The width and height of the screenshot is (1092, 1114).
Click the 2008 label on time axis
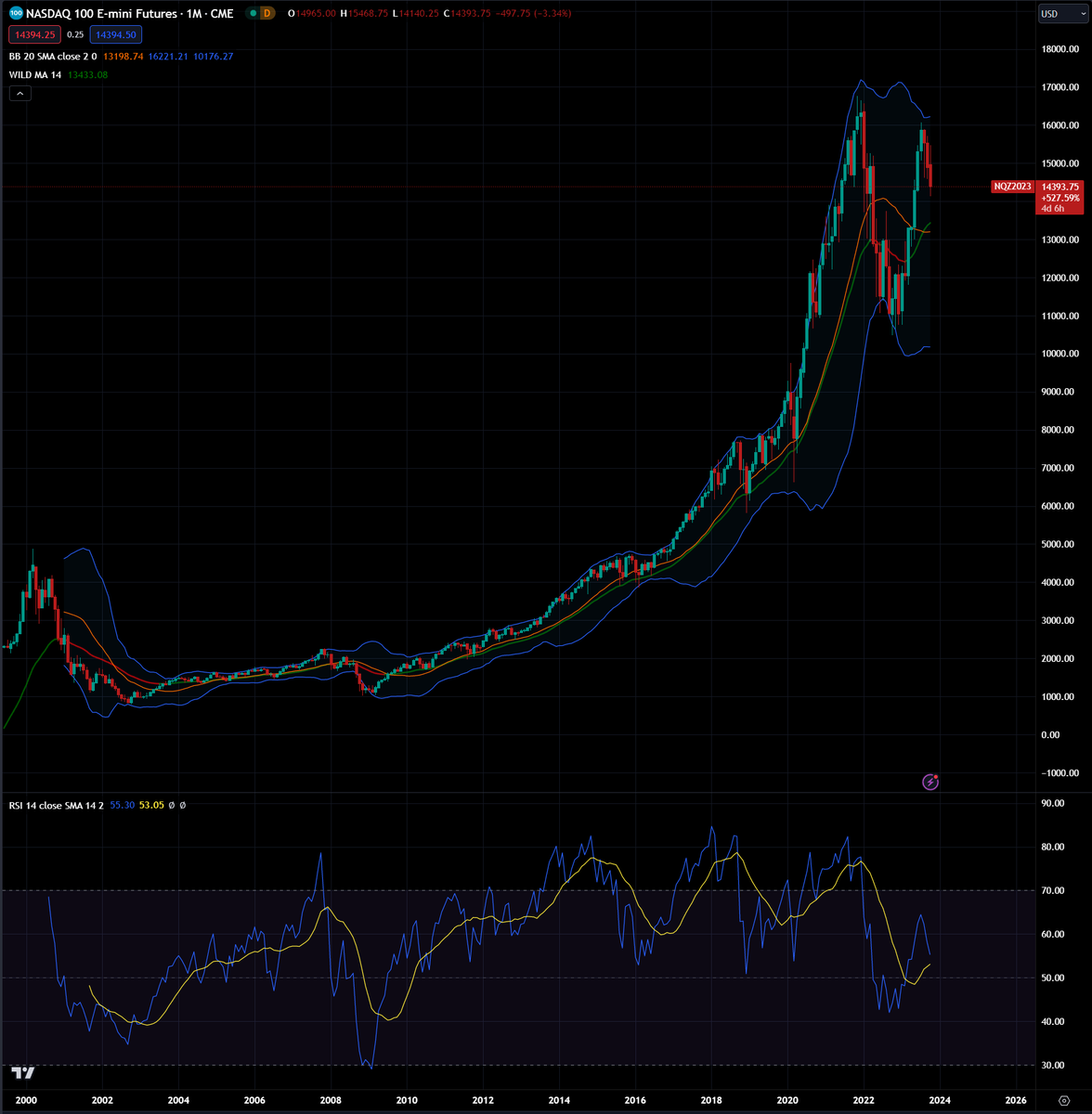point(331,1099)
